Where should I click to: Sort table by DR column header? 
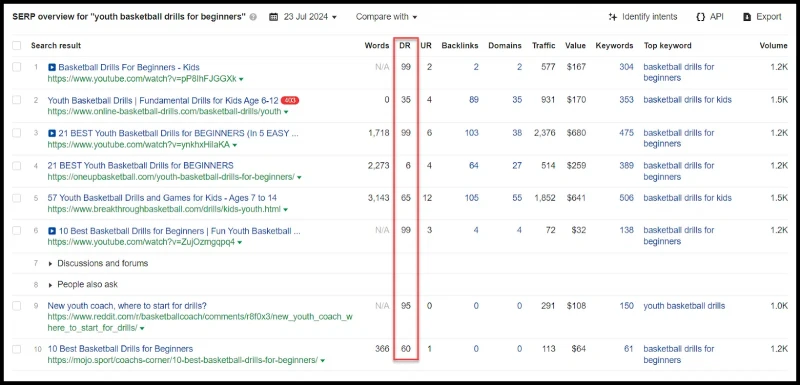405,45
